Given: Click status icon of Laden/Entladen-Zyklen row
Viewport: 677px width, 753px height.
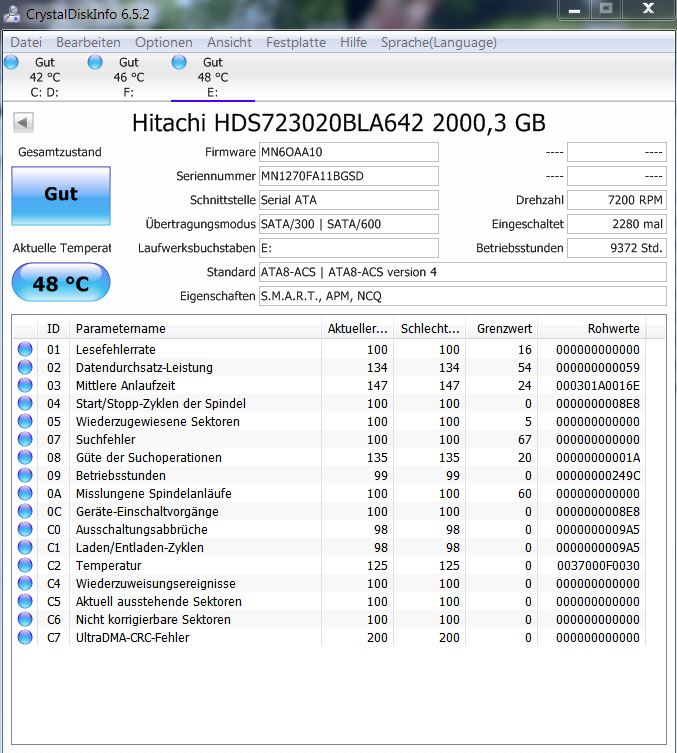Looking at the screenshot, I should 25,547.
